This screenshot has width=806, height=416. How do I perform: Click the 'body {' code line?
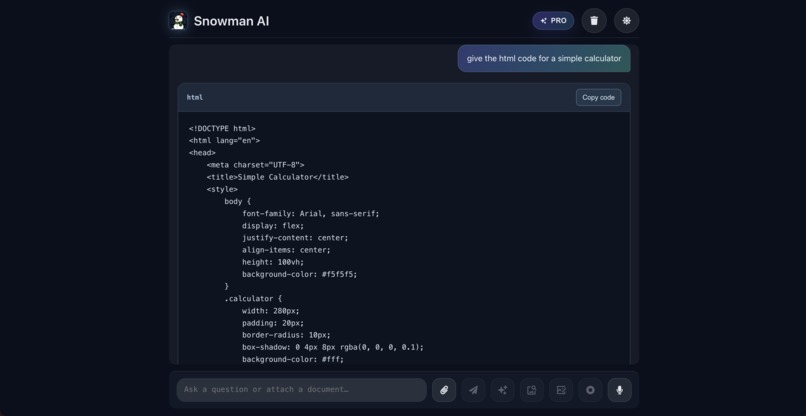(x=237, y=202)
